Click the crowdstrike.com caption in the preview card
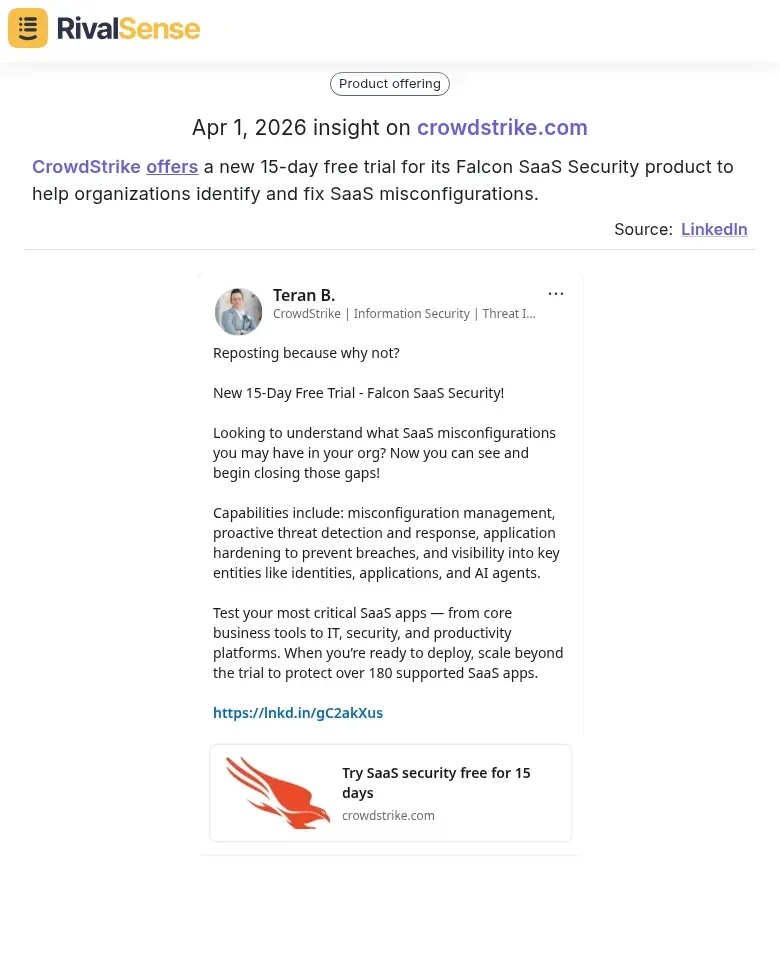780x960 pixels. 388,815
